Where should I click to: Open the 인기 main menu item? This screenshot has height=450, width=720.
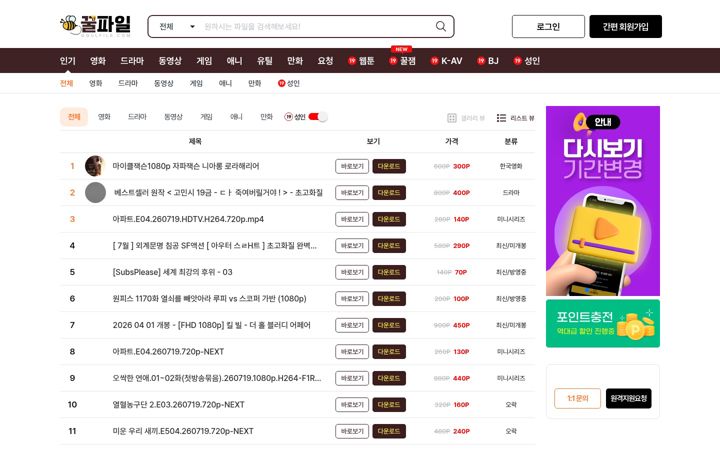(x=68, y=61)
